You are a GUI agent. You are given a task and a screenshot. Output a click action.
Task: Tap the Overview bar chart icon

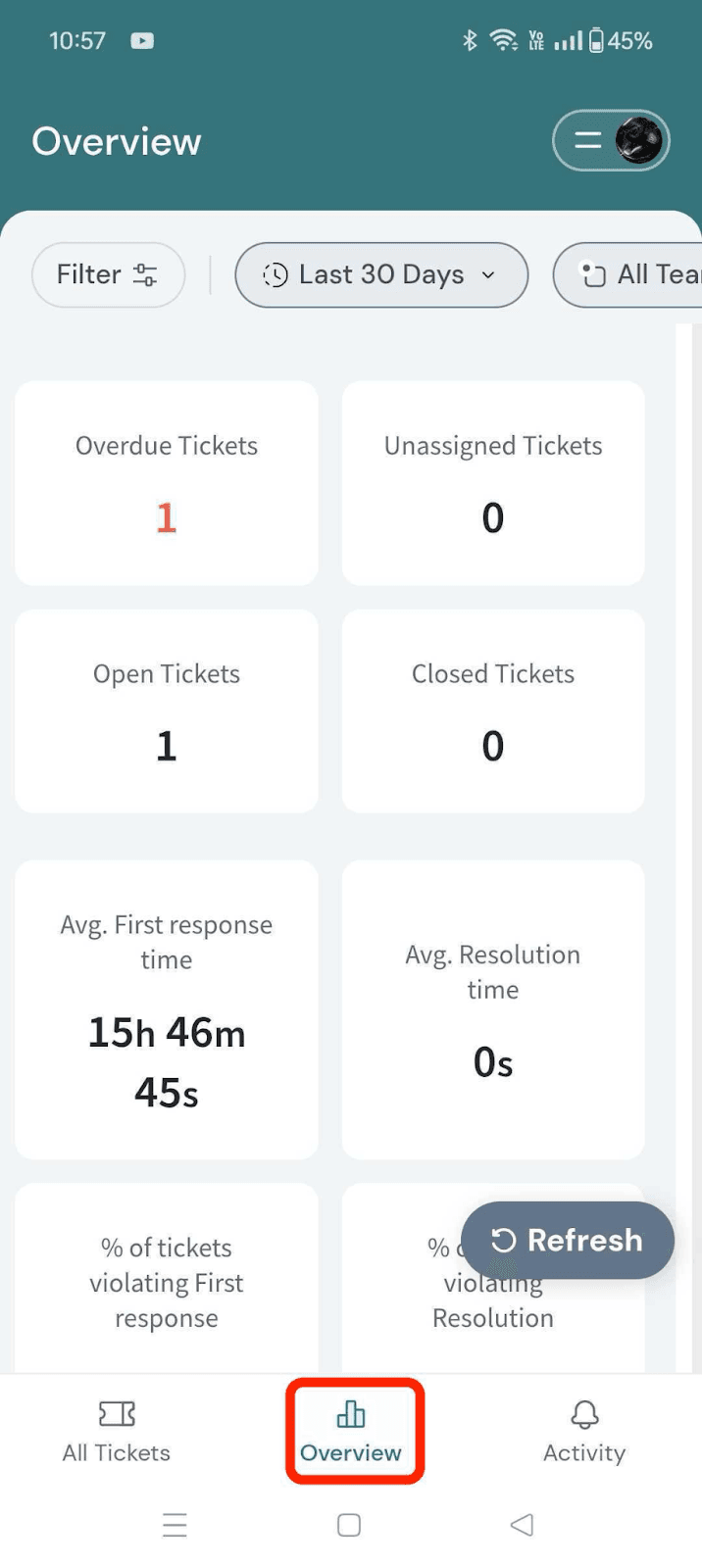click(351, 1413)
